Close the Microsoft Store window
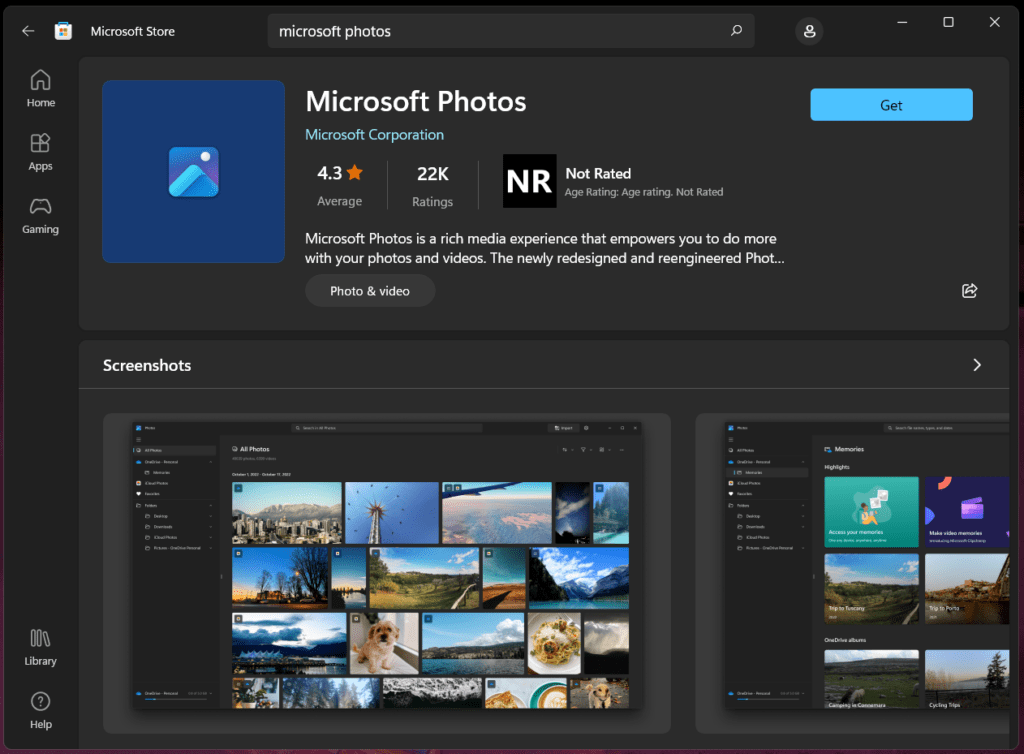 pyautogui.click(x=995, y=22)
